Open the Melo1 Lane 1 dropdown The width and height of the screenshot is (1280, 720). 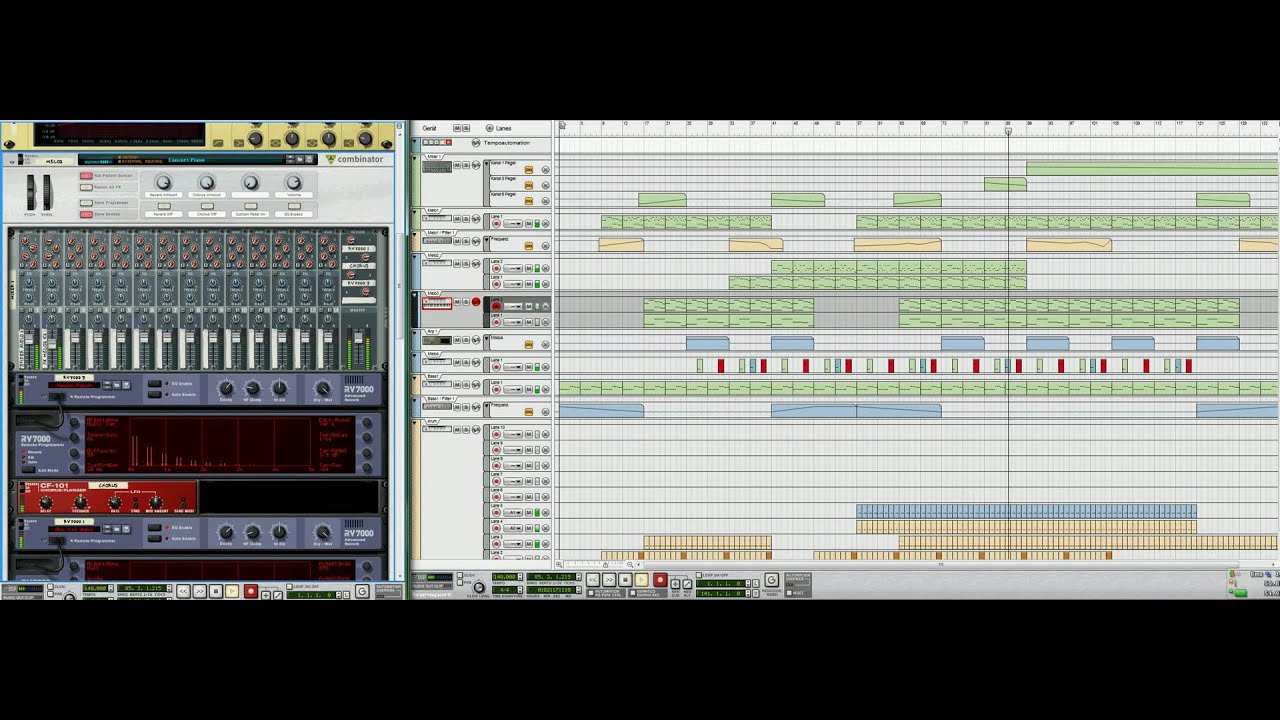513,223
